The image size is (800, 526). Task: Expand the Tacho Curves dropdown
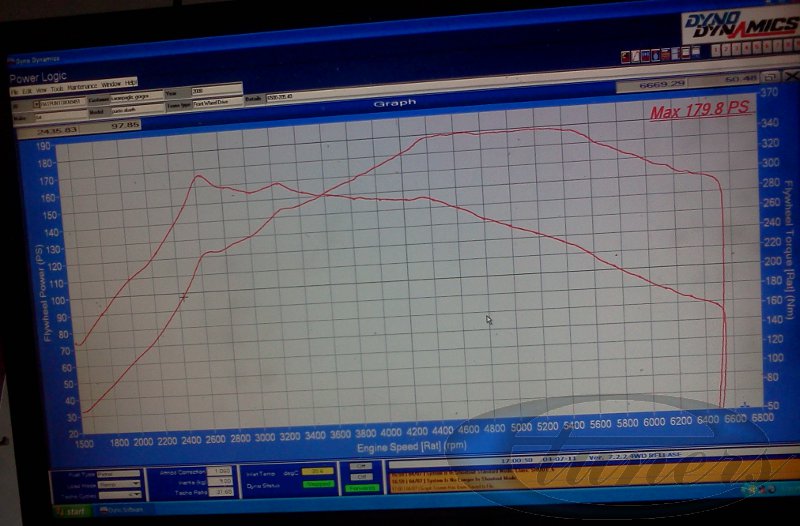[138, 494]
